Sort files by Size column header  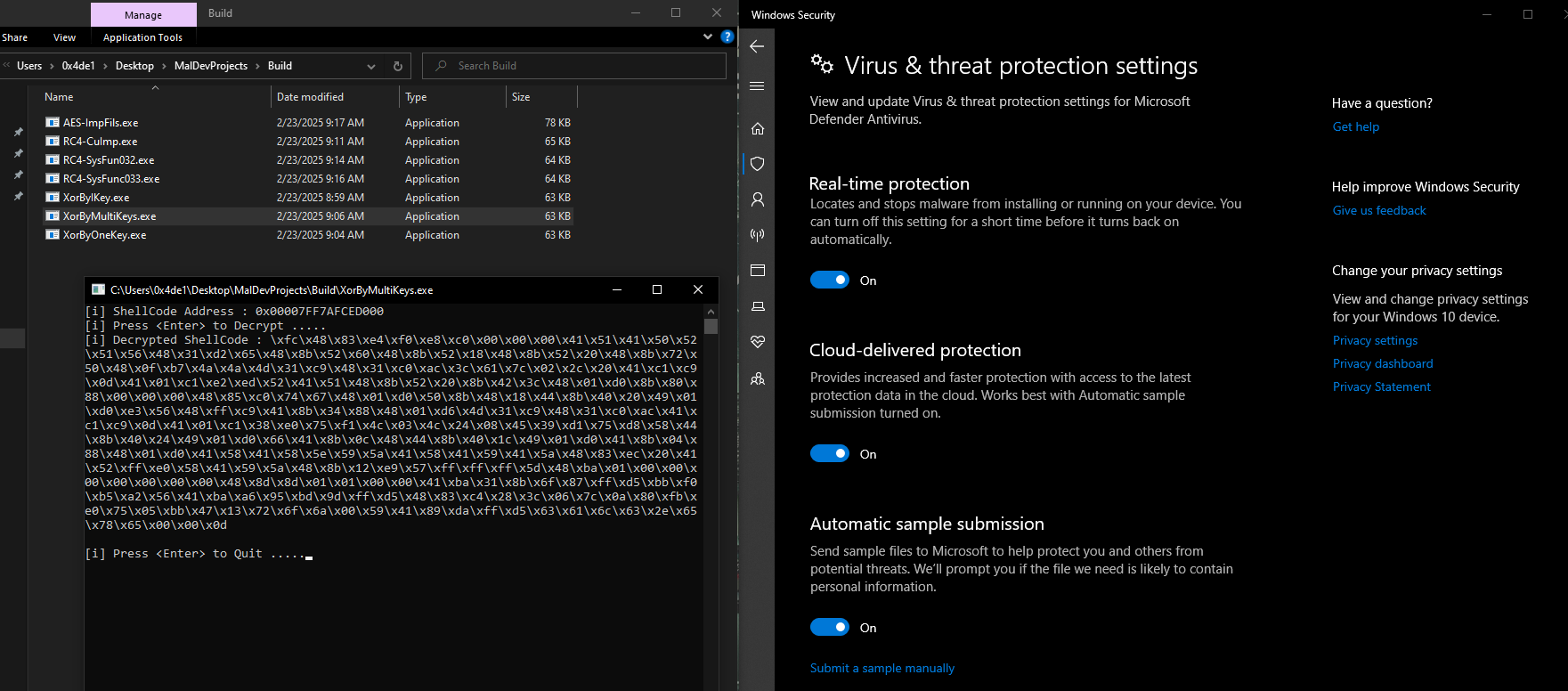(541, 97)
